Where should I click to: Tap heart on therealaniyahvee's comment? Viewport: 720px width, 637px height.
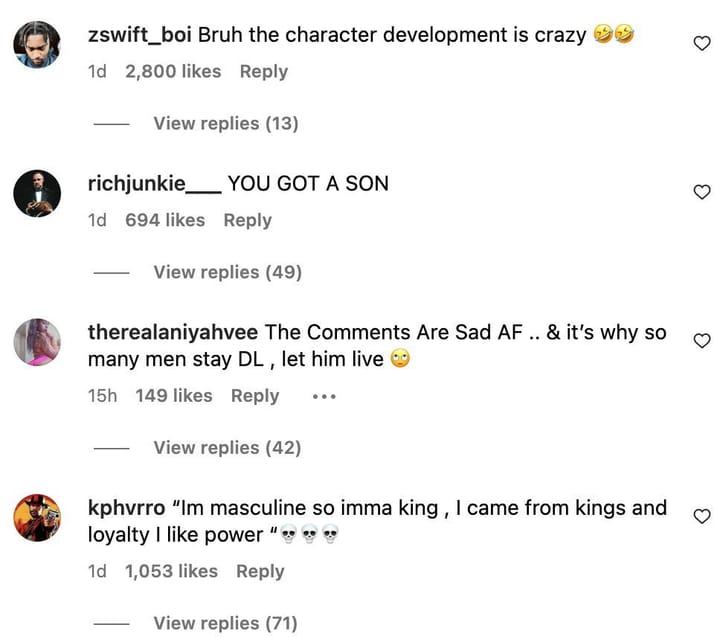702,341
